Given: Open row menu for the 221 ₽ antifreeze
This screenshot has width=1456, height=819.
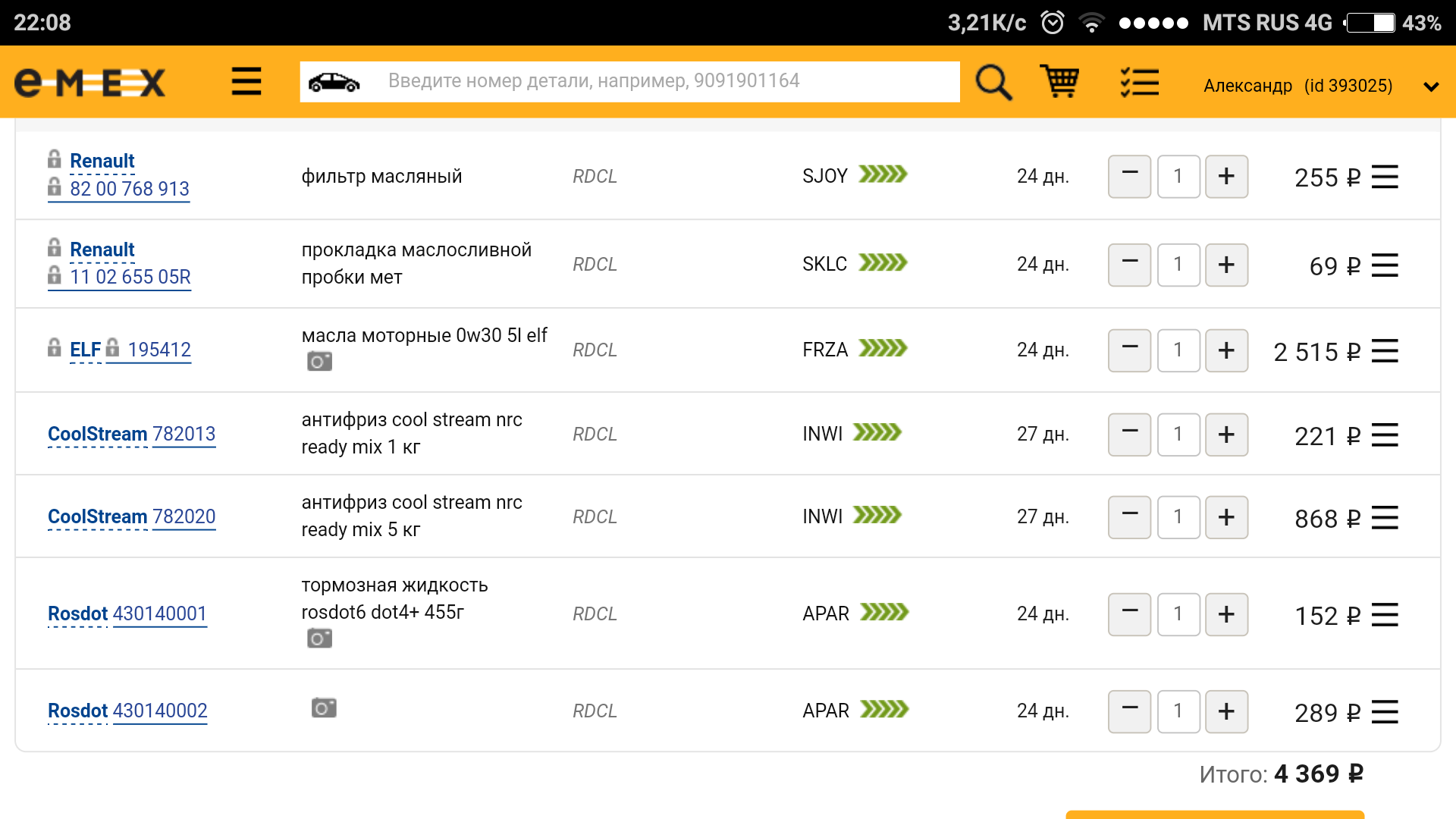Looking at the screenshot, I should pos(1385,435).
